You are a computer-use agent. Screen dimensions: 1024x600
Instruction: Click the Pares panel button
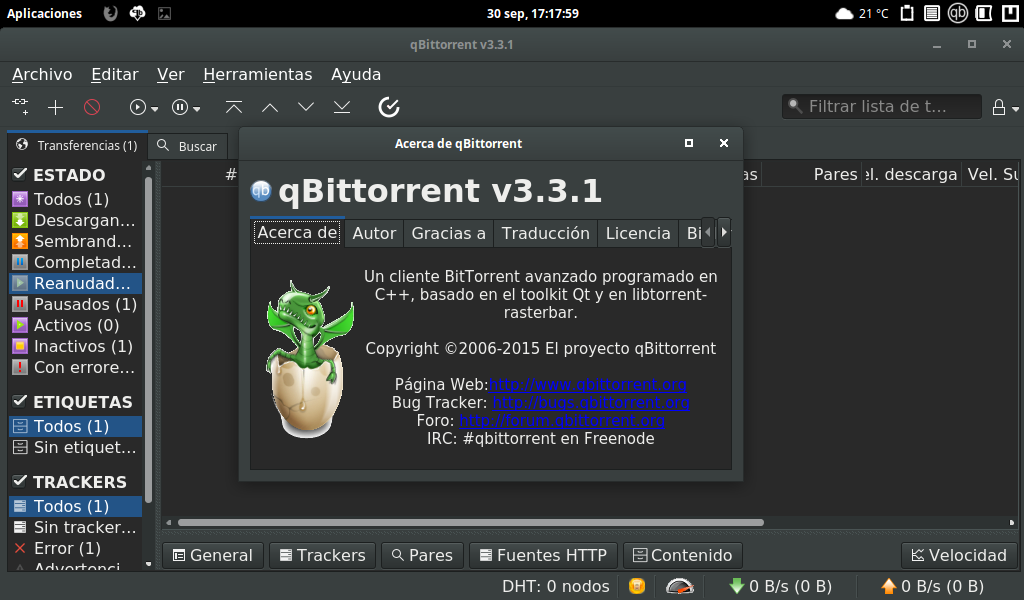pos(423,555)
